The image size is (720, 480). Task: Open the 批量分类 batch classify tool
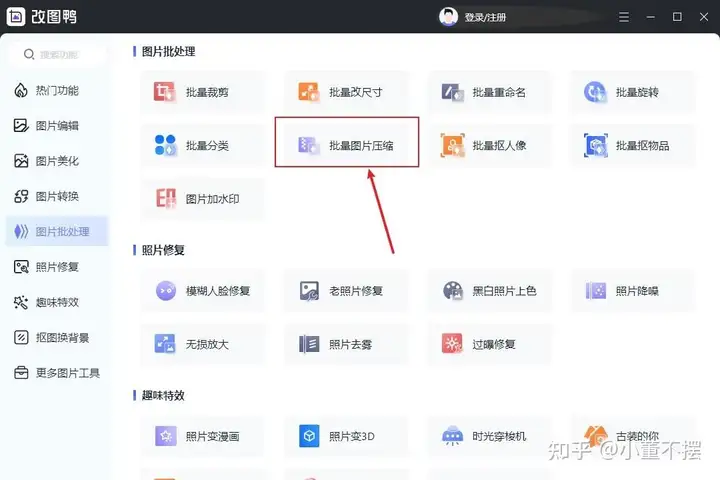(x=203, y=146)
